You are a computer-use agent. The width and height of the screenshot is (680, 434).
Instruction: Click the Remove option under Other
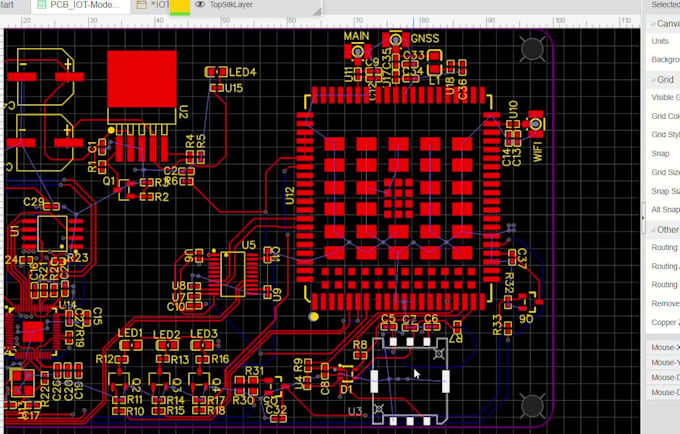point(663,303)
